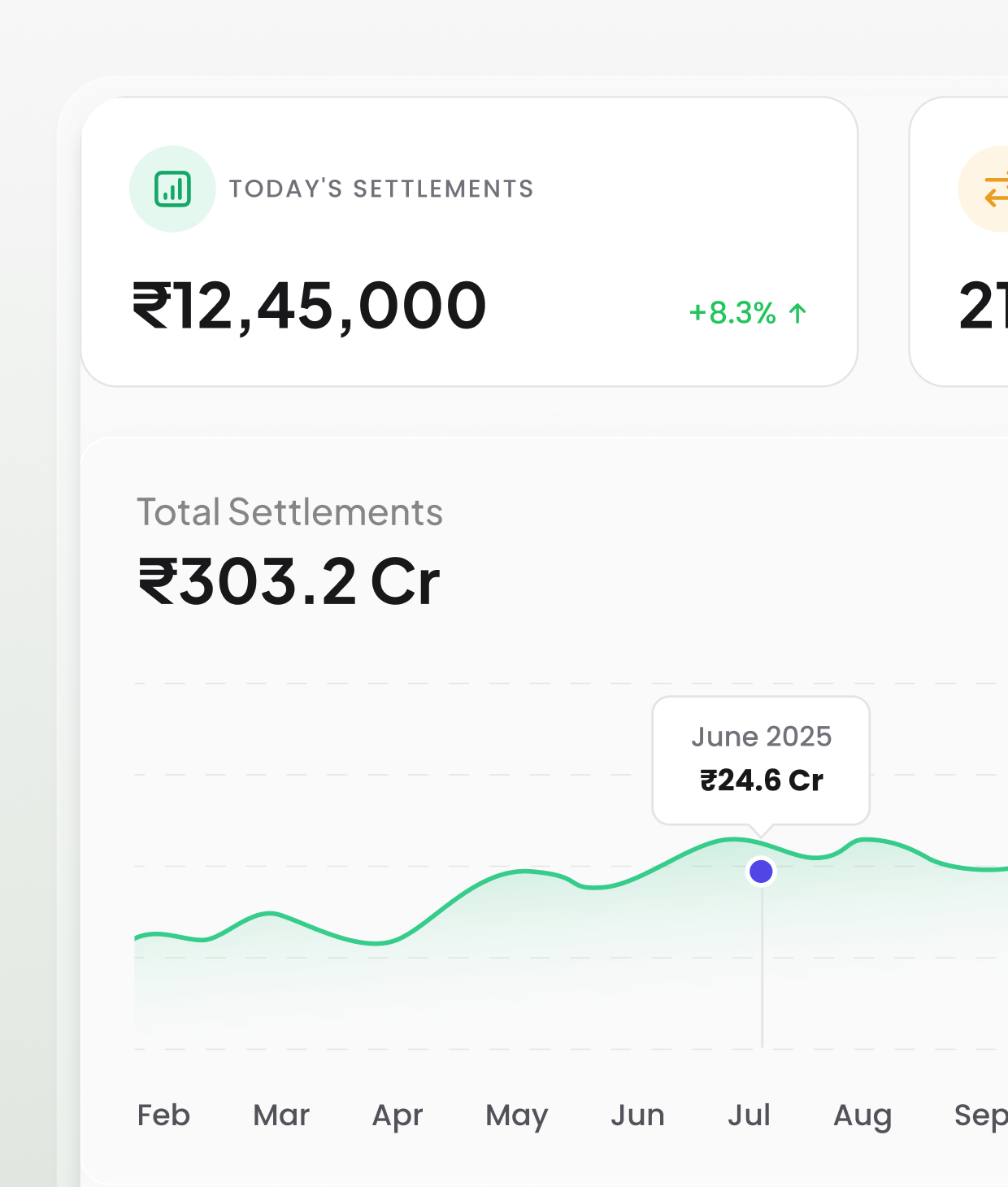Click the ₹303.2 Cr total value
The width and height of the screenshot is (1008, 1187).
pos(289,582)
